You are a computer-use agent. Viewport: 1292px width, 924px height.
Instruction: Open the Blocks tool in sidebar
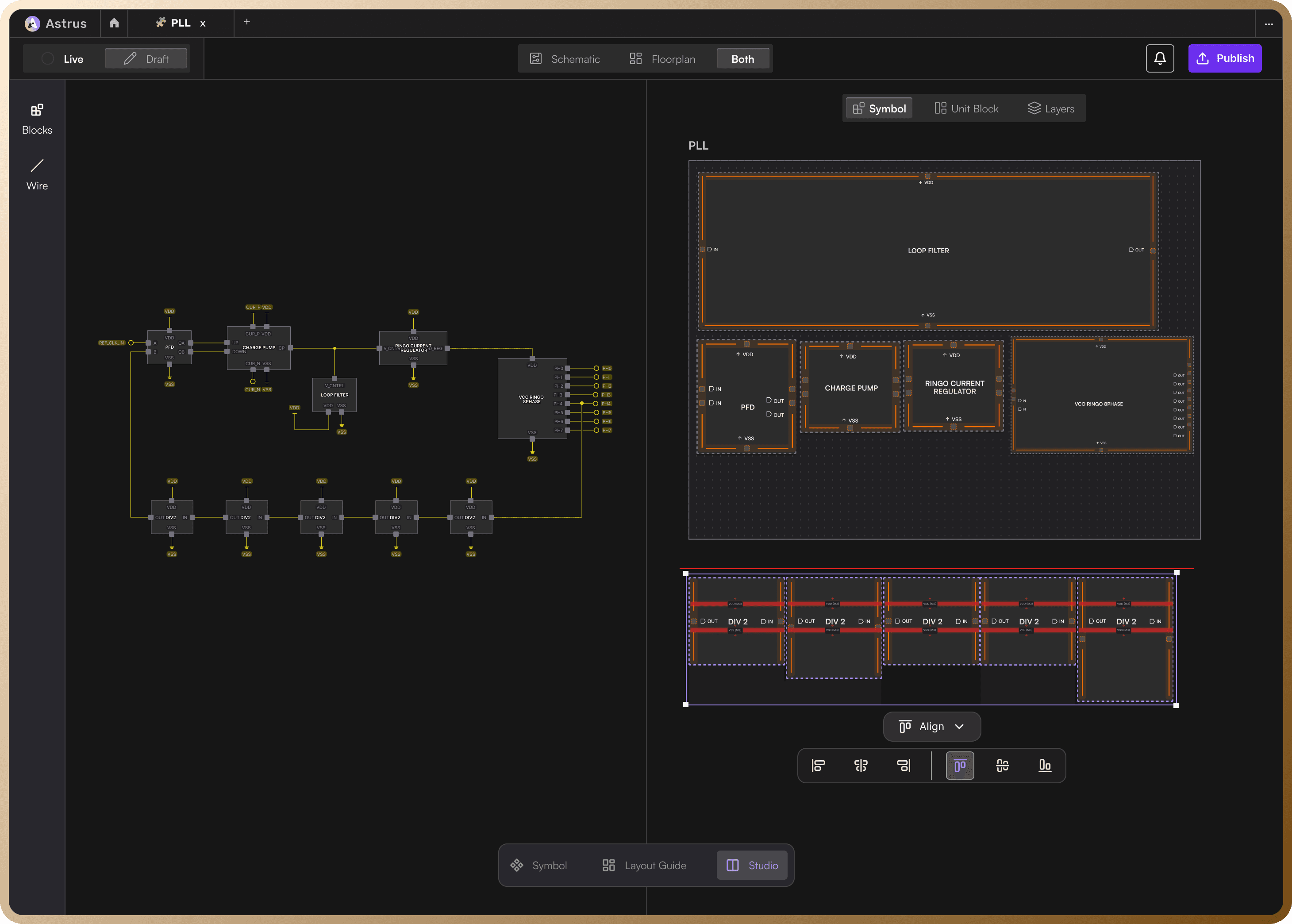point(37,119)
